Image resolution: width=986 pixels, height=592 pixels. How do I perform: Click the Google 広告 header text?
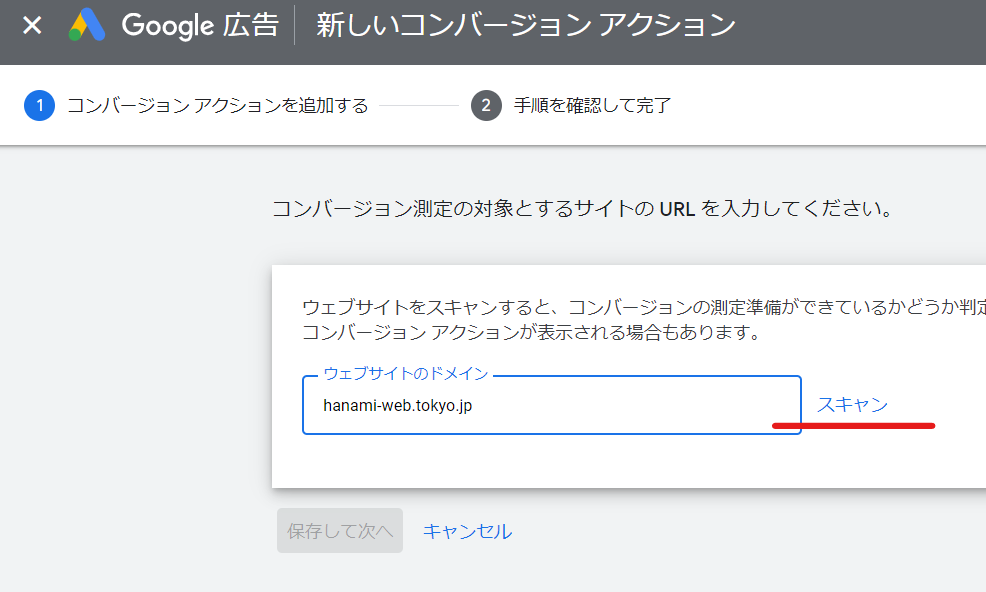(x=200, y=25)
